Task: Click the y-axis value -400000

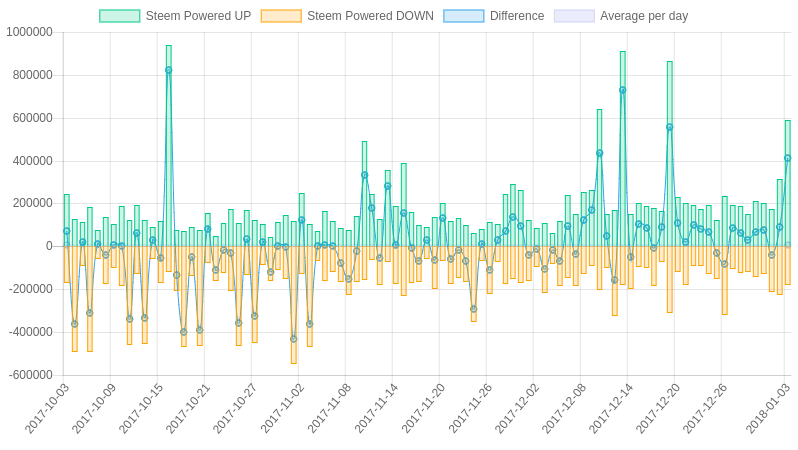Action: [31, 332]
